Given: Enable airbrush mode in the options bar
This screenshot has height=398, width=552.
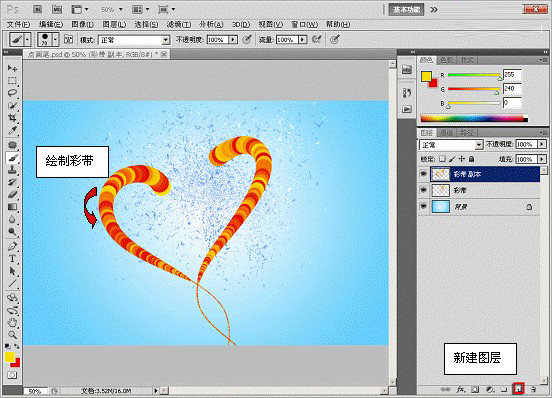Looking at the screenshot, I should pyautogui.click(x=316, y=39).
